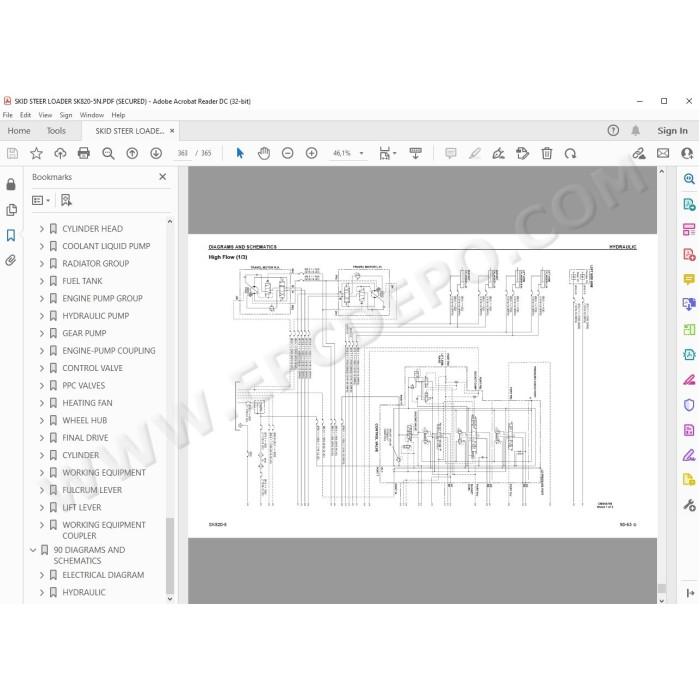The height and width of the screenshot is (700, 700).
Task: Open the fit page options tool
Action: pos(387,154)
